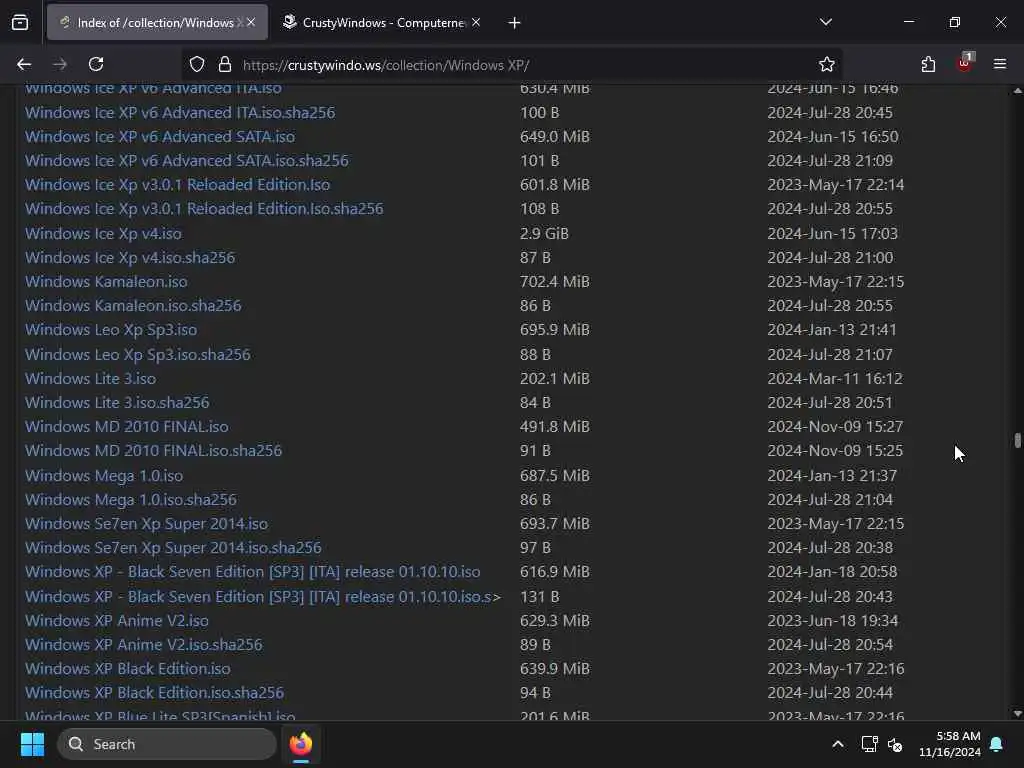Open Windows Lite 3.iso.sha256 link
Screen dimensions: 1024x768
118,402
